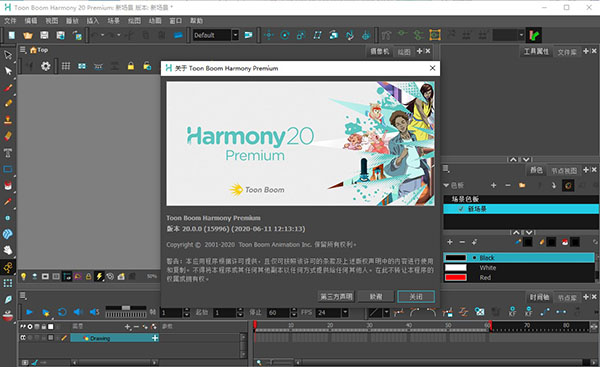Switch to the Tool Properties tab
Image resolution: width=600 pixels, height=367 pixels.
click(x=536, y=51)
